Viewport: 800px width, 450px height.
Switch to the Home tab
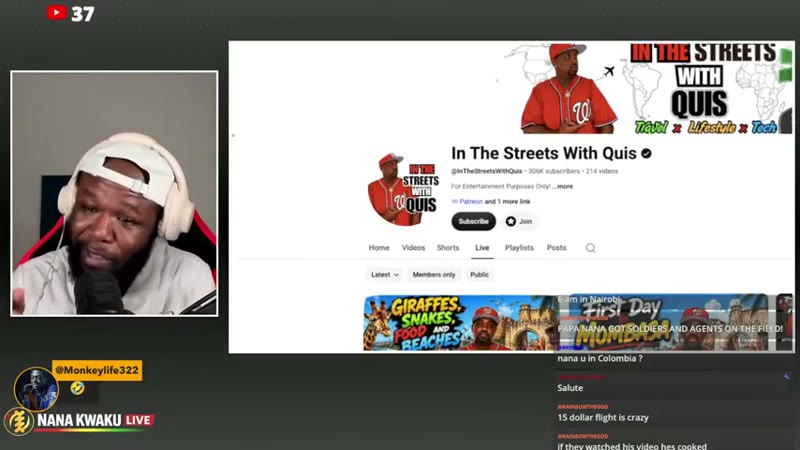point(379,247)
